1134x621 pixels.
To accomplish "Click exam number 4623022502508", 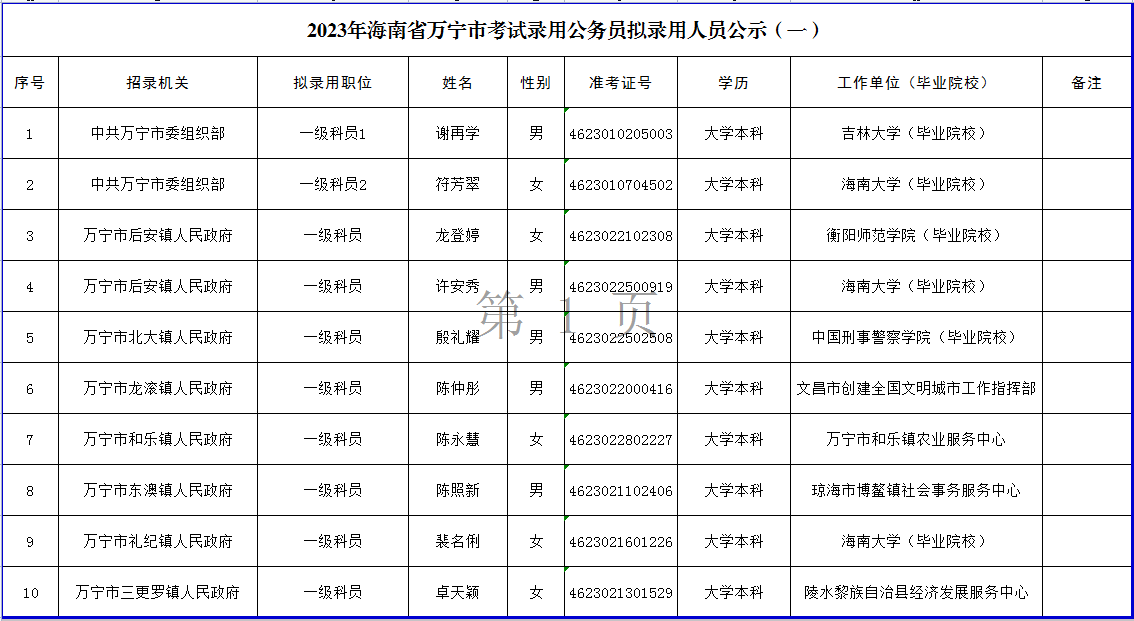I will click(621, 338).
